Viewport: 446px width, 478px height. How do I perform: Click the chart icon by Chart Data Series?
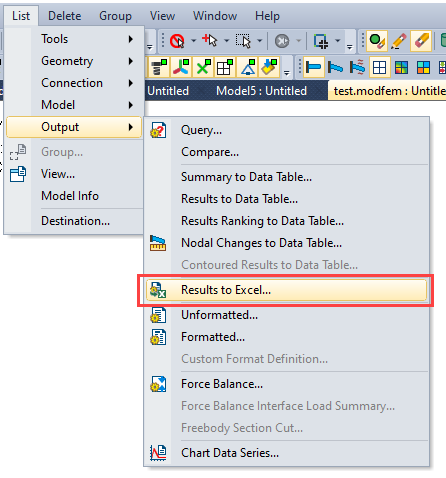[158, 453]
